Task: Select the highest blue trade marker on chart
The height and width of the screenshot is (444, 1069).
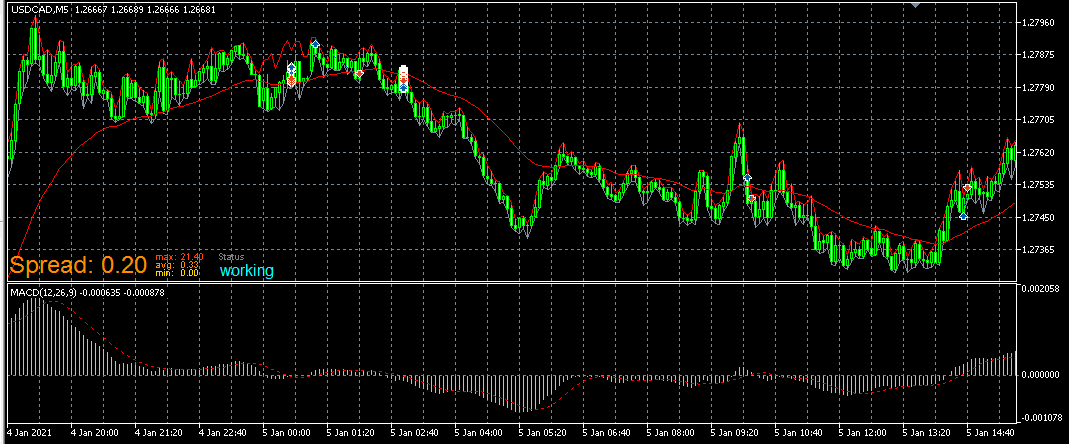Action: pyautogui.click(x=315, y=44)
